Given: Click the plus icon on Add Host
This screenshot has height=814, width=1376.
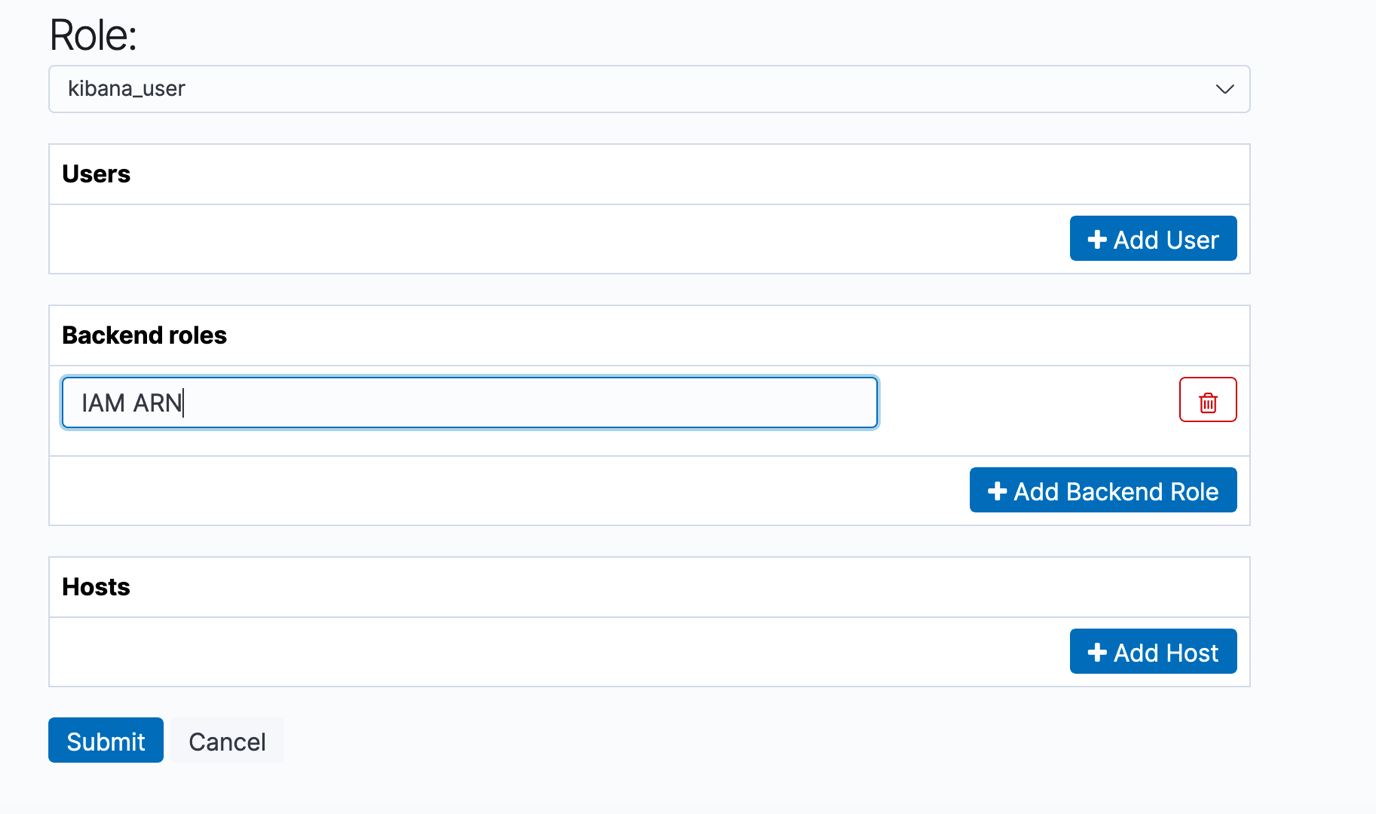Looking at the screenshot, I should coord(1097,652).
